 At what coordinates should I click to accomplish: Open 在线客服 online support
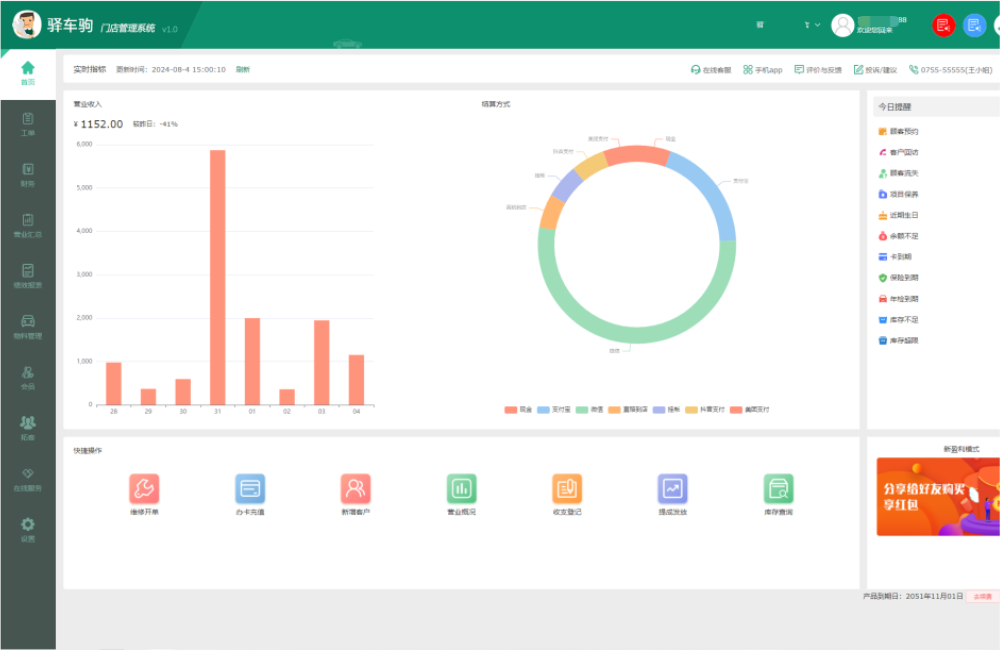pos(711,70)
